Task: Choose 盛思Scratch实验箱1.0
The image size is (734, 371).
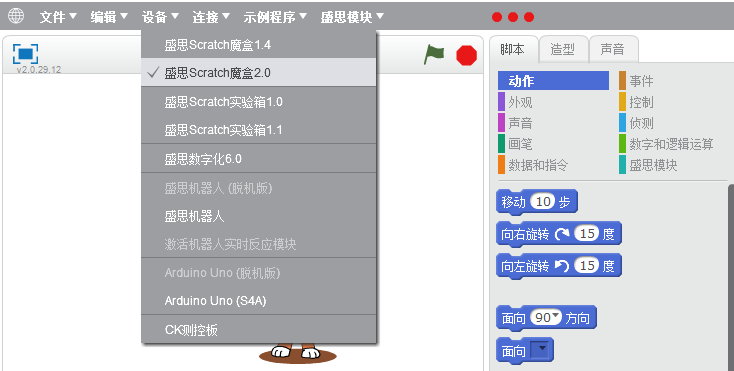Action: (x=258, y=102)
